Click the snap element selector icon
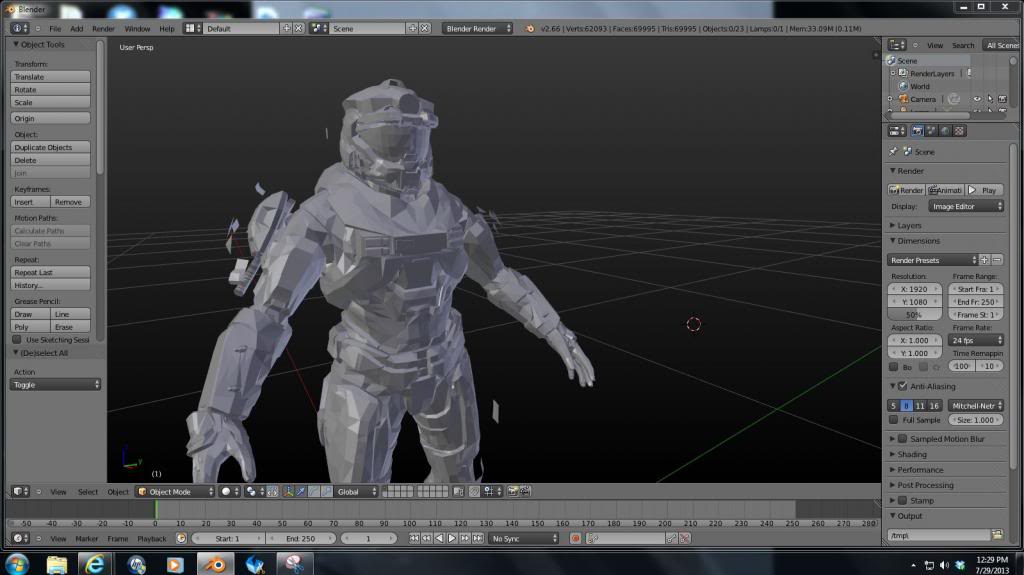Viewport: 1024px width, 575px height. tap(490, 491)
